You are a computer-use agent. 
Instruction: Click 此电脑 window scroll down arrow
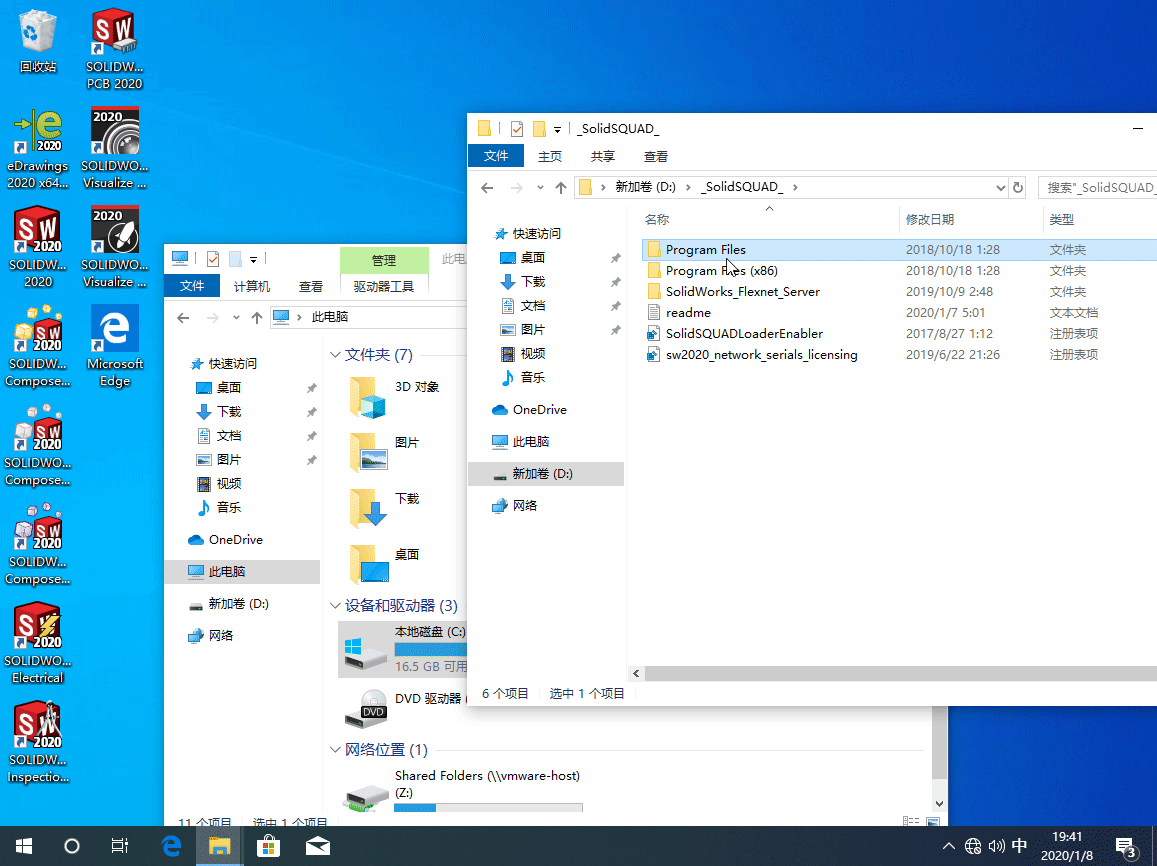939,803
